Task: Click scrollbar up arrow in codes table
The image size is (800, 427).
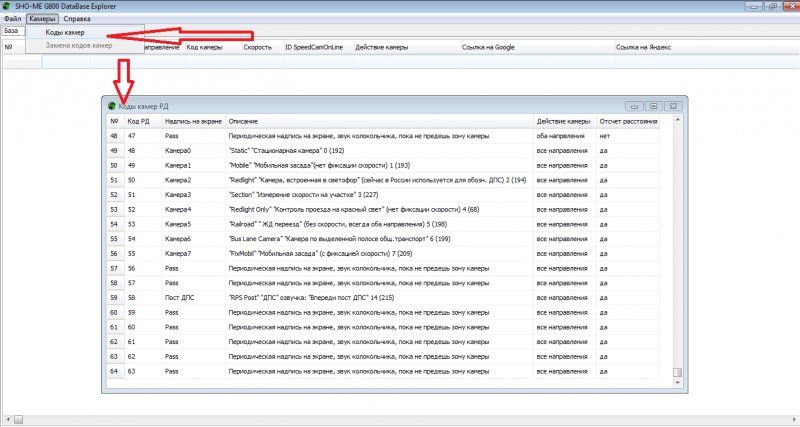Action: pyautogui.click(x=678, y=121)
